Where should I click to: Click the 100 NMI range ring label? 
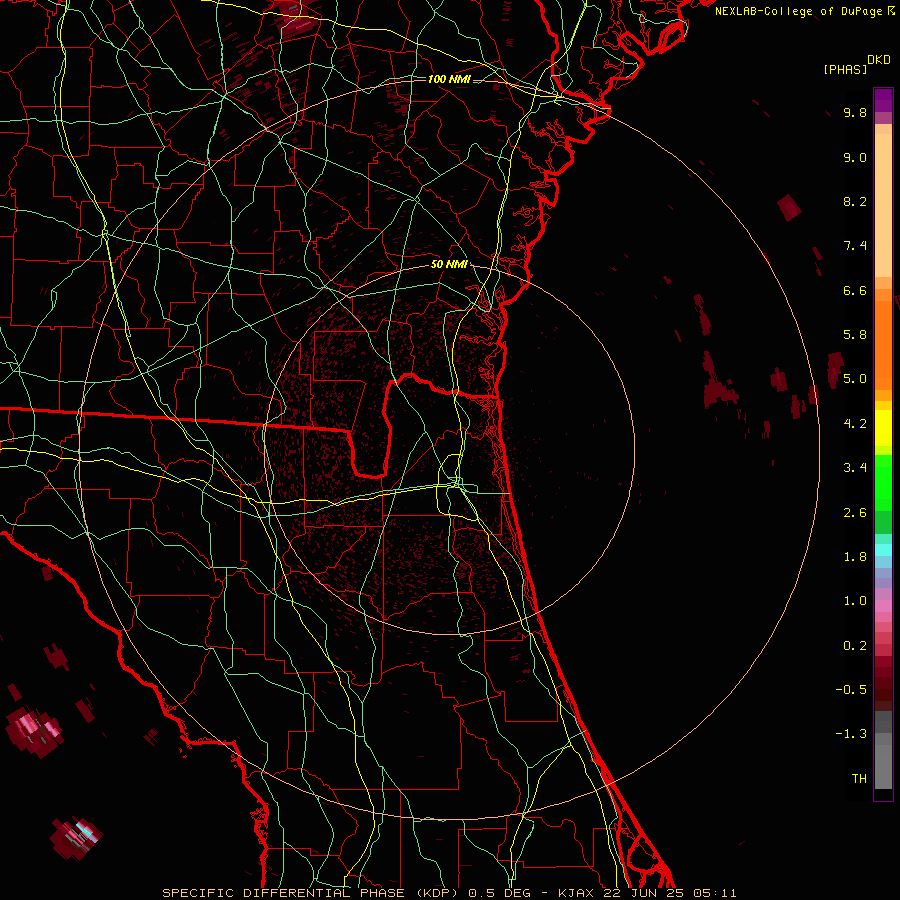[449, 79]
